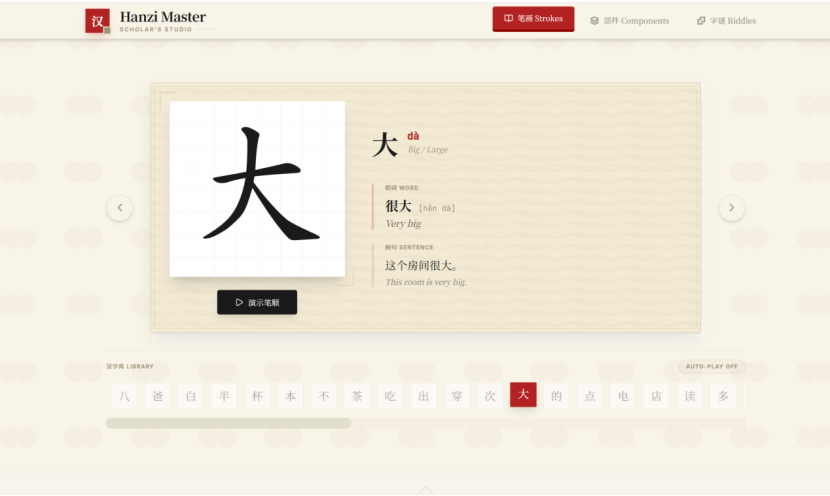Toggle the AUTO-PLAY OFF switch
The image size is (830, 496).
point(711,366)
